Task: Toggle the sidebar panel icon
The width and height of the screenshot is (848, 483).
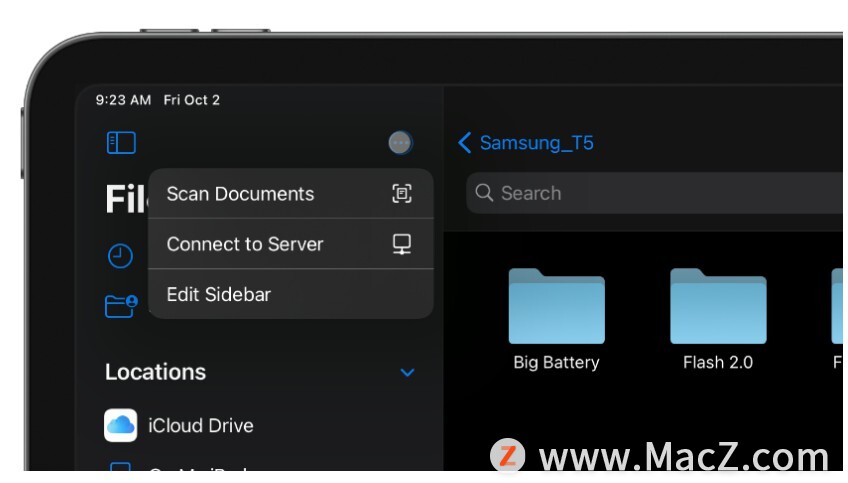Action: [x=121, y=143]
